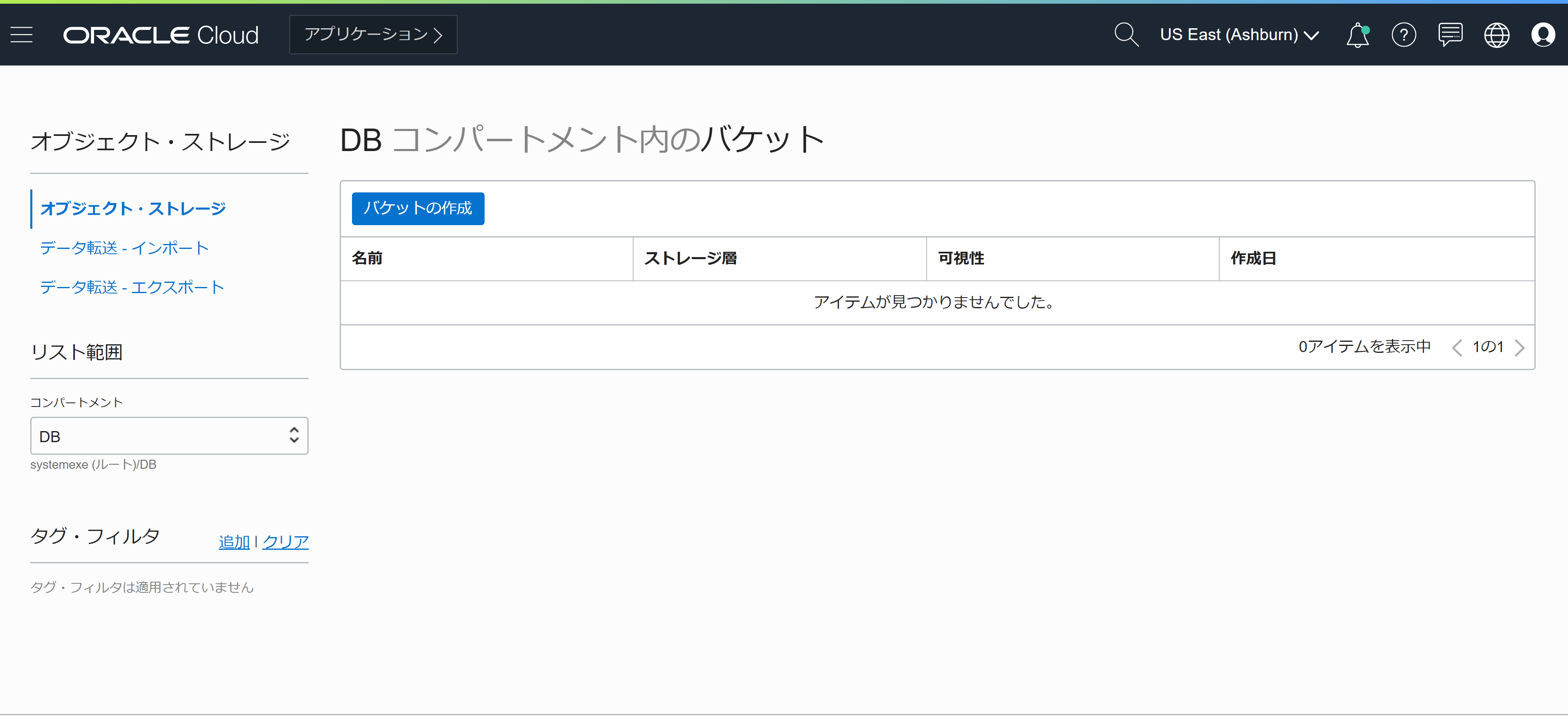
Task: Open the help question mark icon
Action: click(1403, 35)
